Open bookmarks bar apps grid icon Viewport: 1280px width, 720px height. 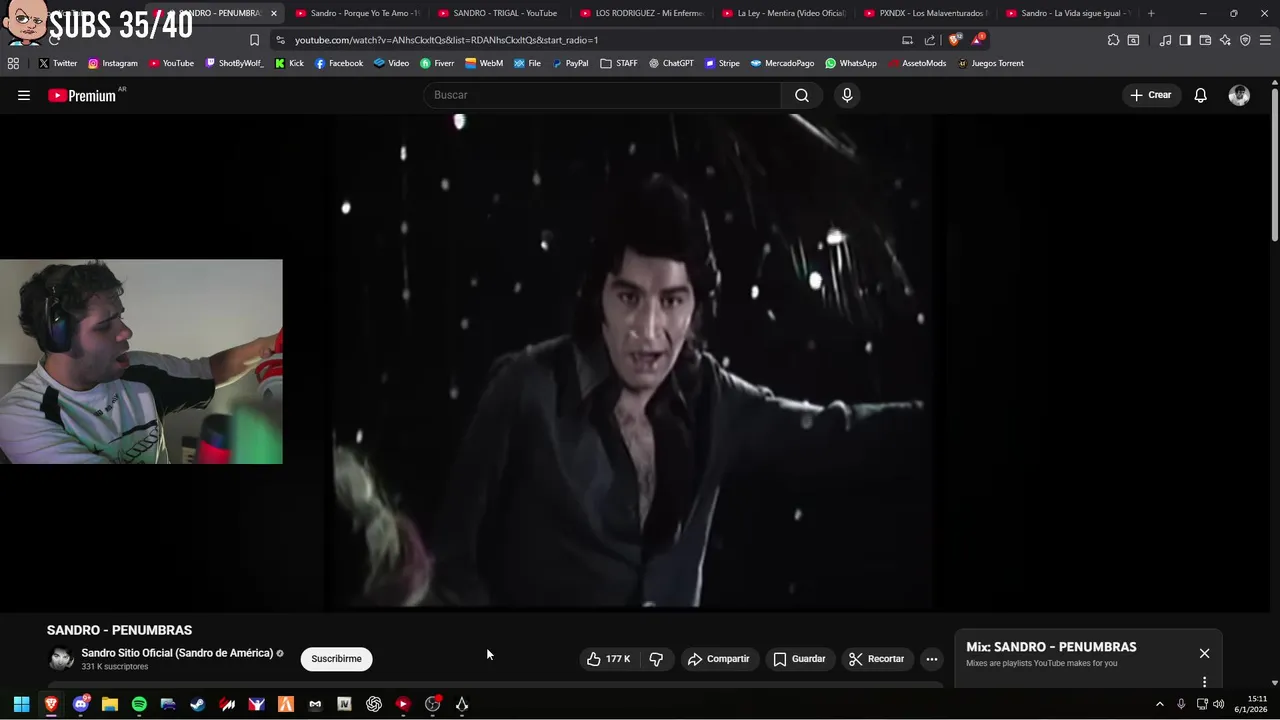coord(13,63)
